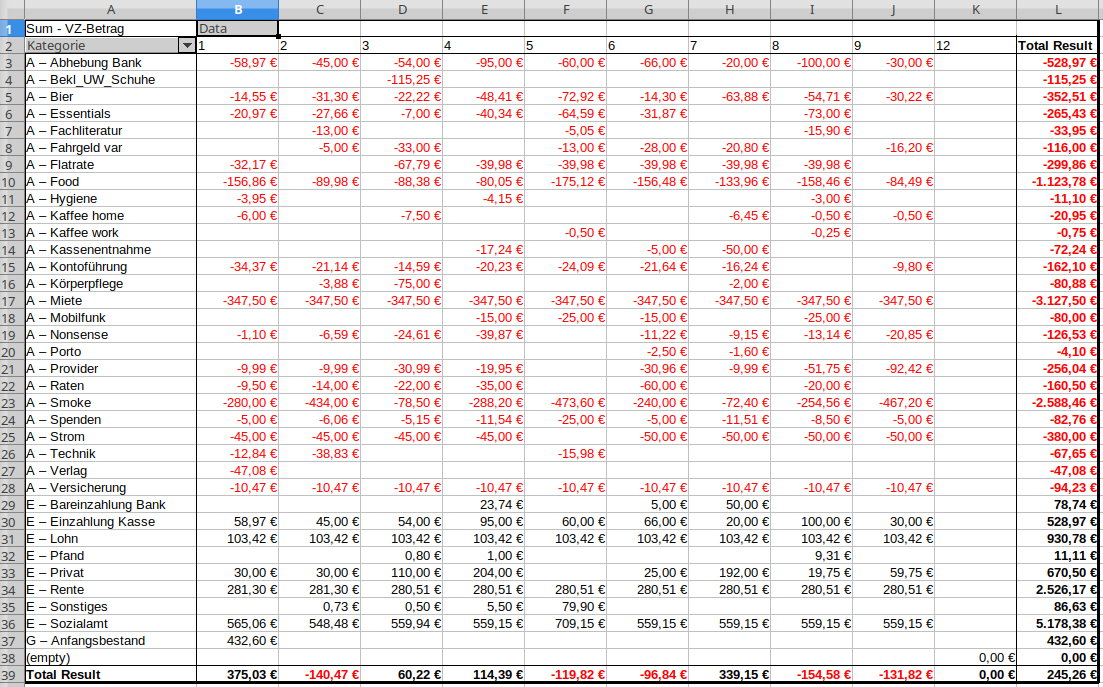Click the G – Anfangsbestand row label

(x=110, y=641)
